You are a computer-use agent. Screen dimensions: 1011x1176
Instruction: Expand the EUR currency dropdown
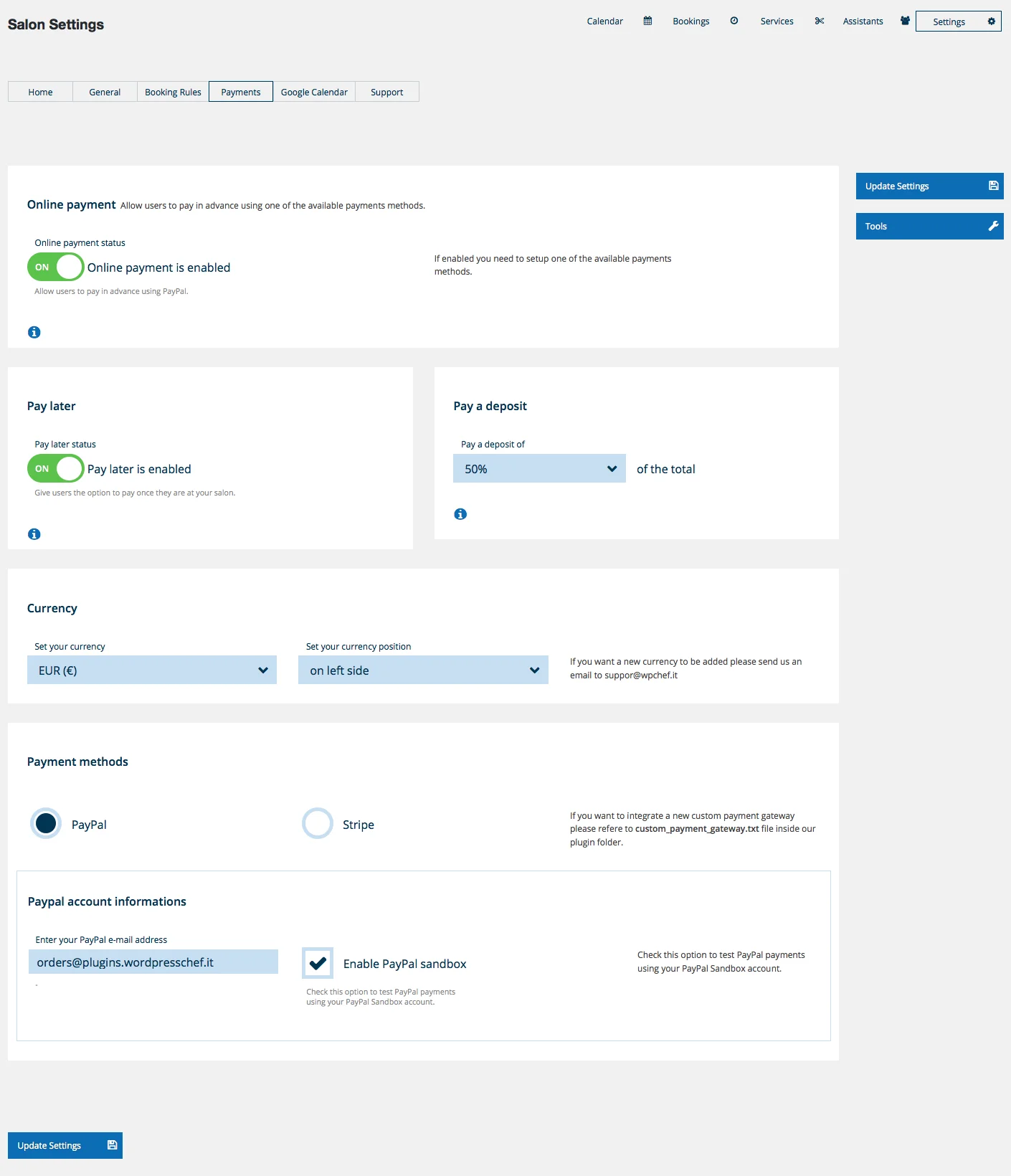(x=152, y=670)
